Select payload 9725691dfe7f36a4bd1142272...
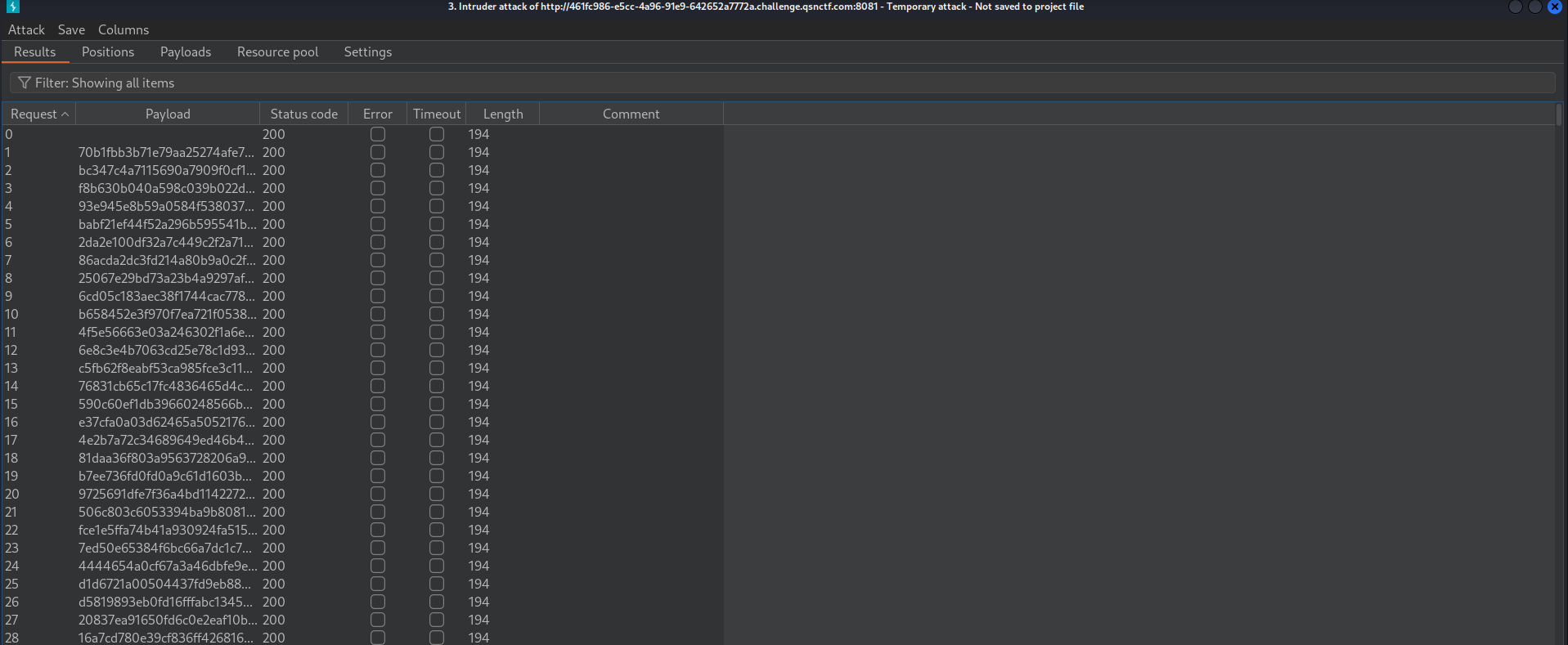 coord(167,494)
